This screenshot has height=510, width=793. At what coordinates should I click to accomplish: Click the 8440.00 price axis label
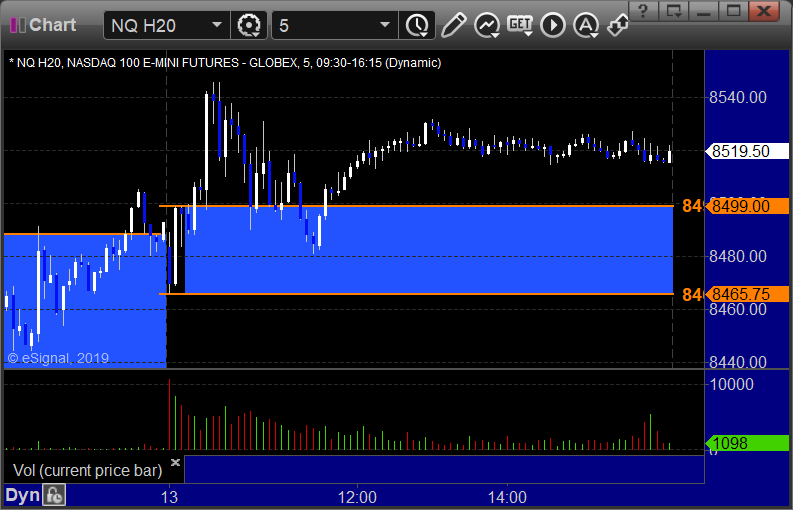coord(738,362)
